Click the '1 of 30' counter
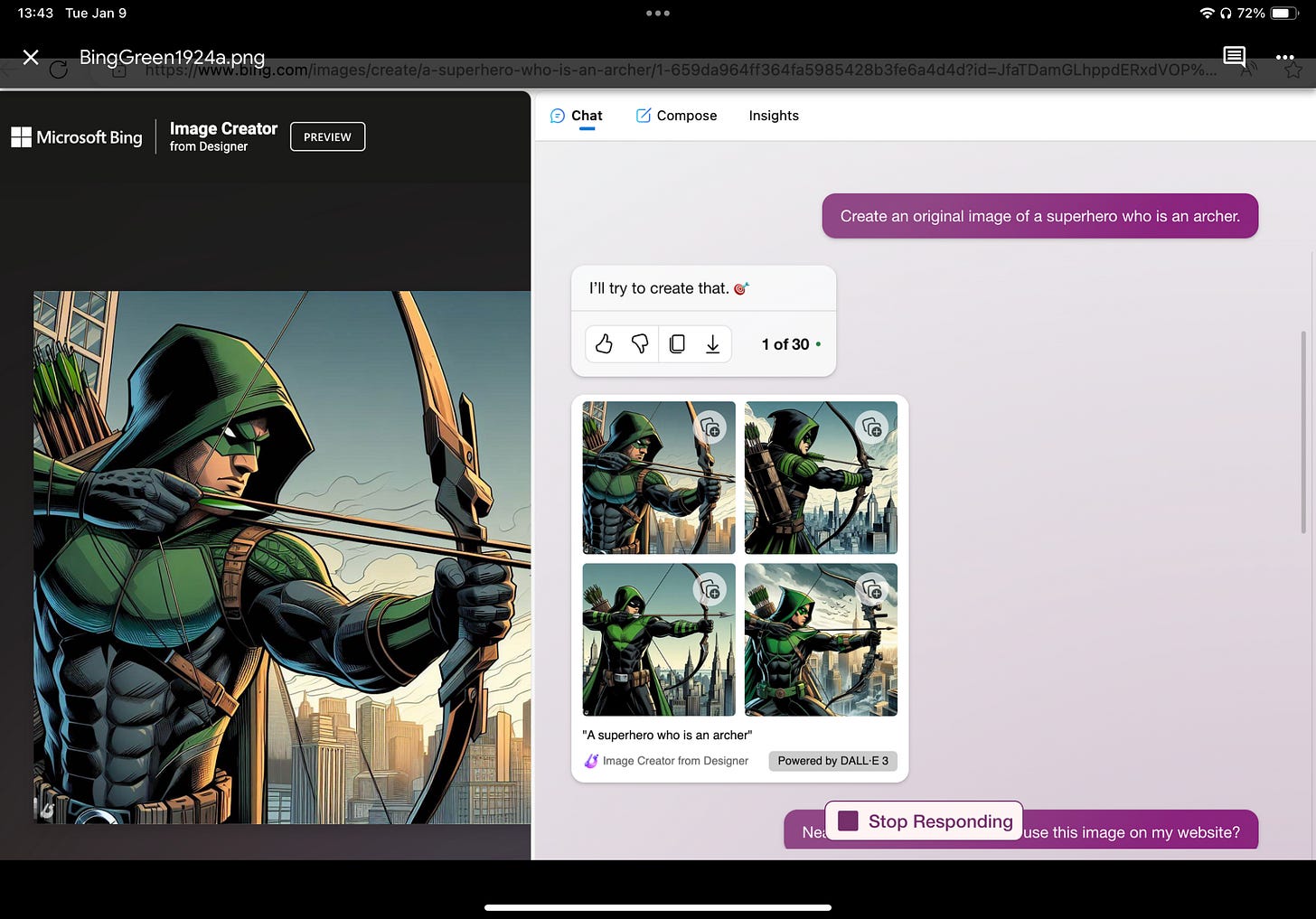The image size is (1316, 919). 785,344
